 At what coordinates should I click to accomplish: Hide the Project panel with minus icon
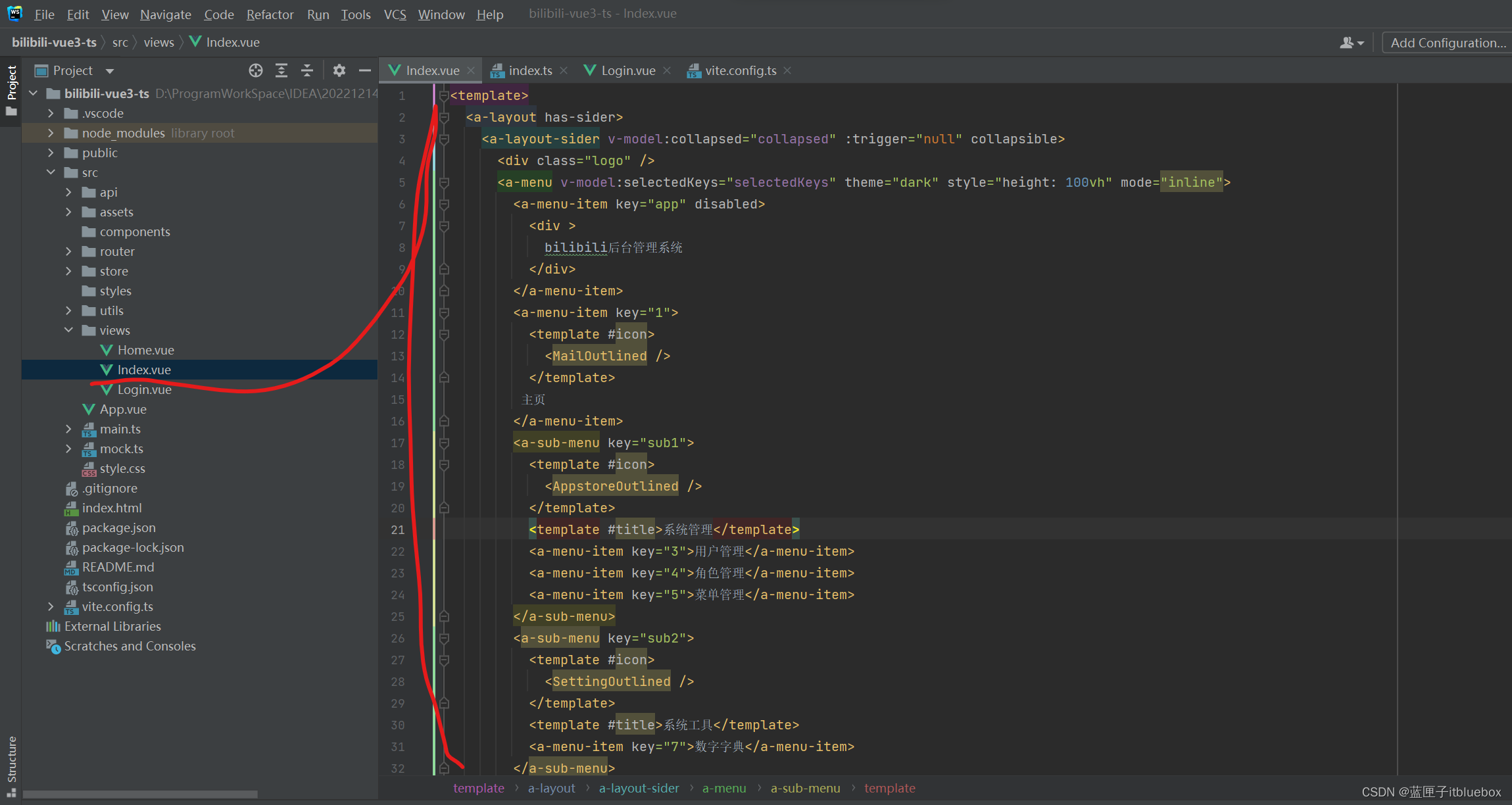365,70
